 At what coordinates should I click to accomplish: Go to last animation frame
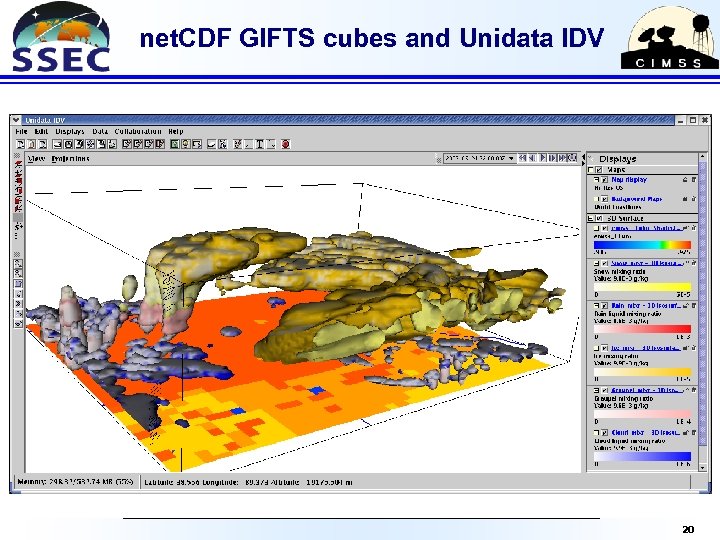pyautogui.click(x=562, y=158)
